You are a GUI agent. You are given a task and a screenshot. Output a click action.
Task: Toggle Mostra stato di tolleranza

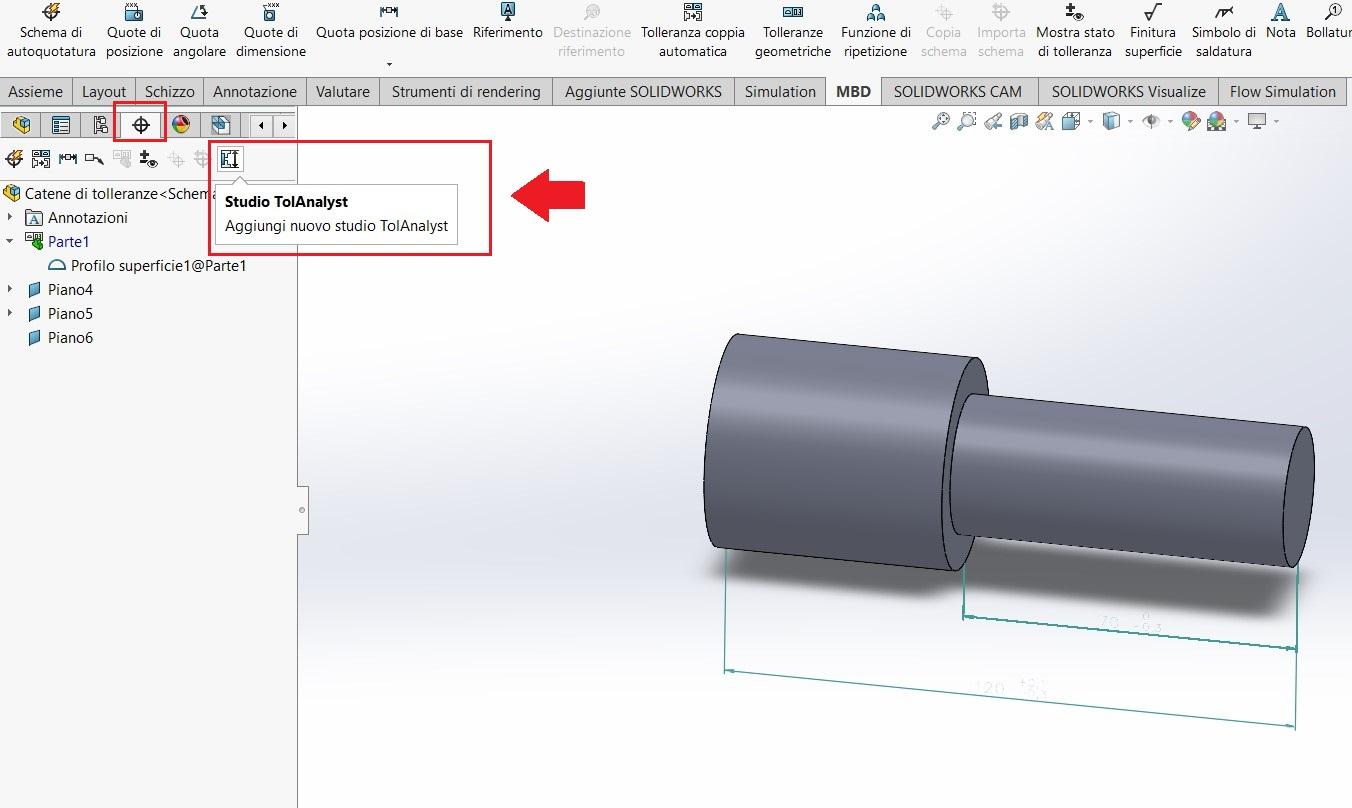[1075, 30]
